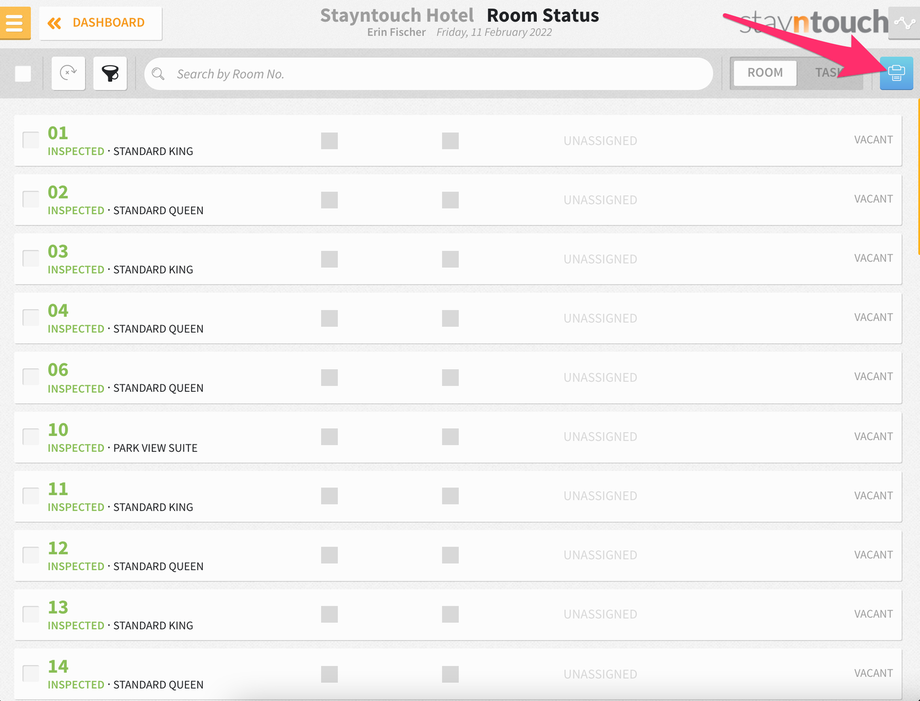The height and width of the screenshot is (701, 920).
Task: Click the user name Erin Fischer
Action: point(396,32)
